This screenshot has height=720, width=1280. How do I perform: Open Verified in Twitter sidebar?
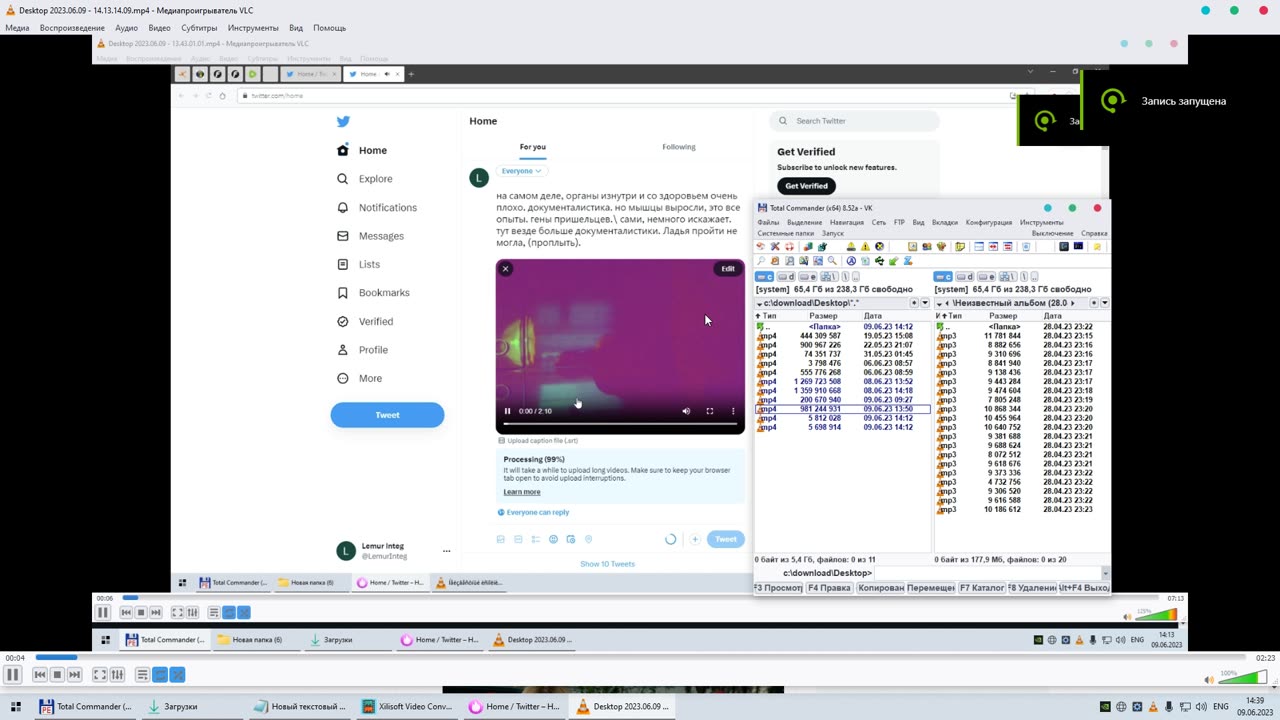point(366,321)
